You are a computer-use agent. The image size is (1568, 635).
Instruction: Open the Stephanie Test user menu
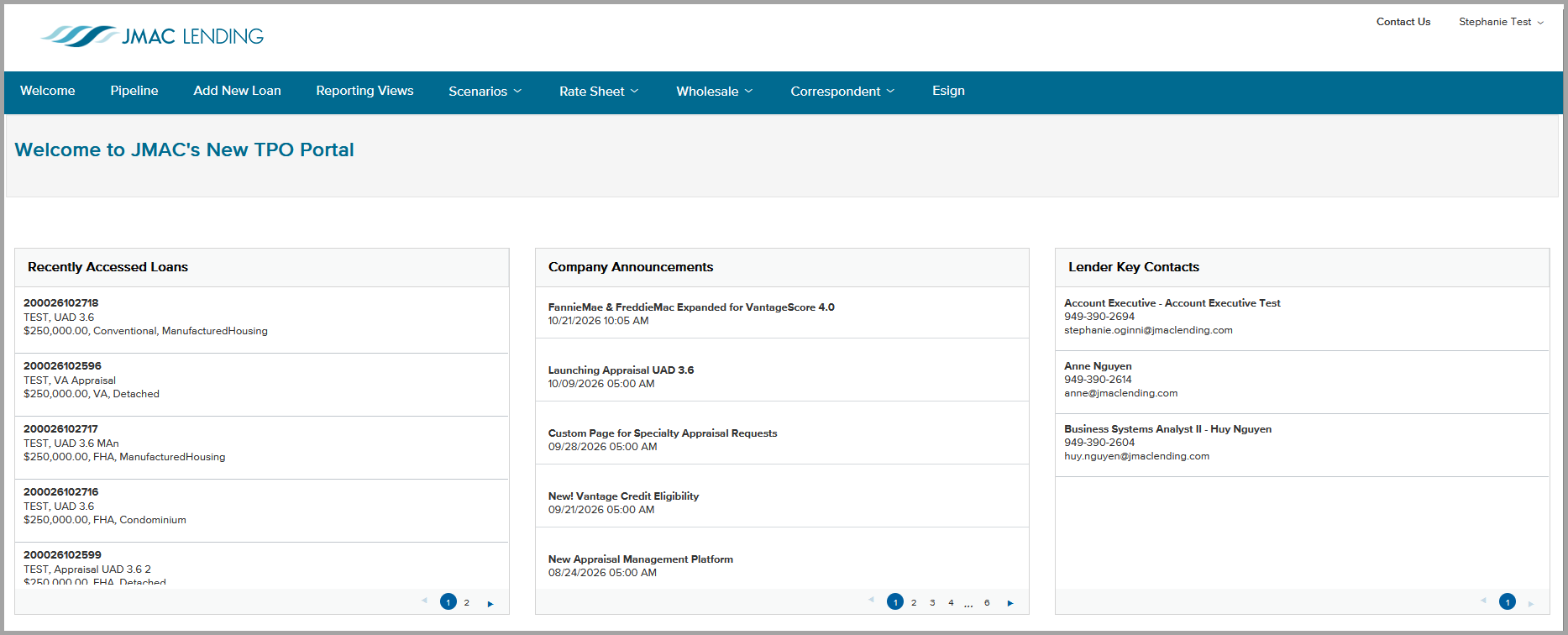click(x=1501, y=22)
